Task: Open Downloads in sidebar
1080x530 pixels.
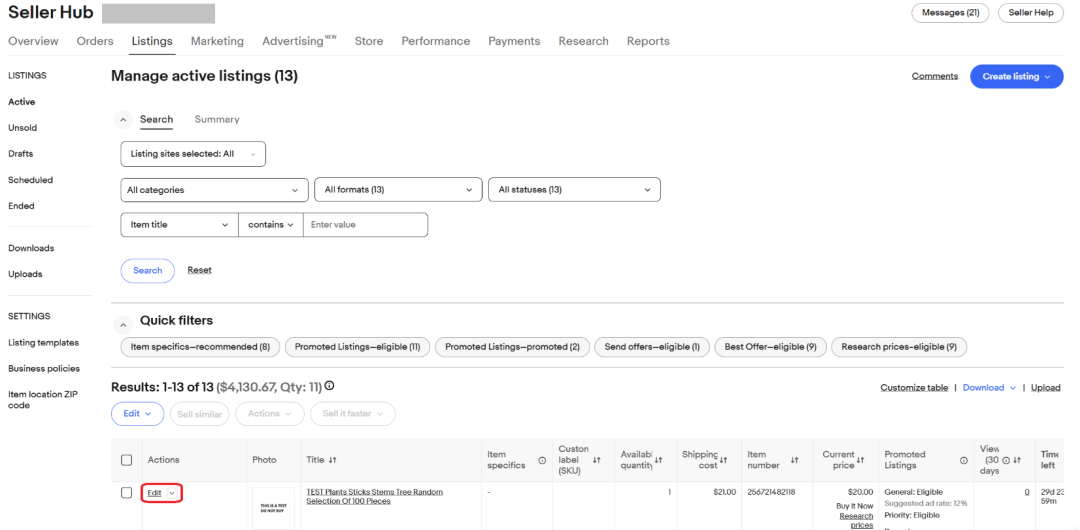Action: coord(31,248)
